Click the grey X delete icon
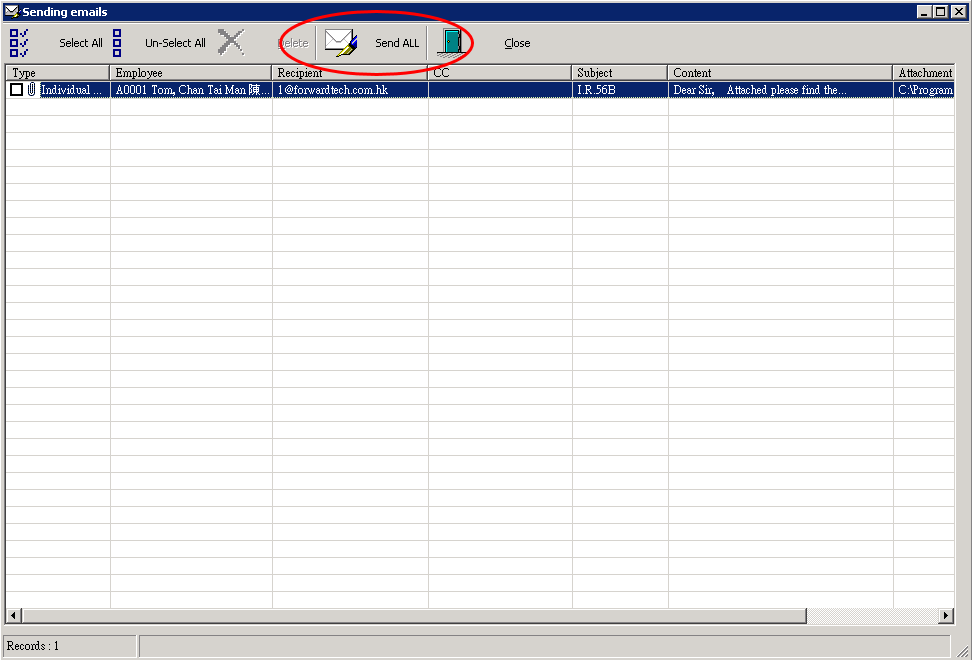972x660 pixels. tap(231, 43)
